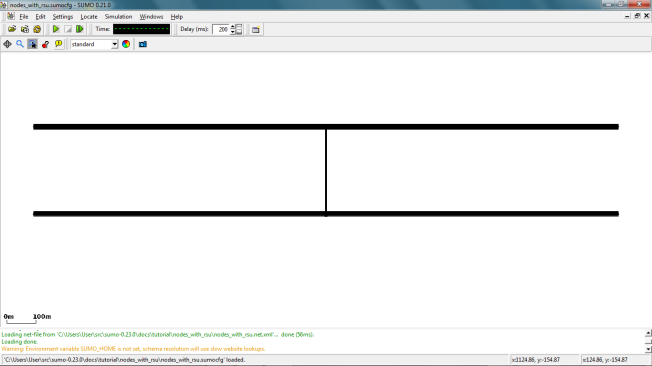Open the Locate menu
Image resolution: width=652 pixels, height=366 pixels.
pyautogui.click(x=89, y=17)
